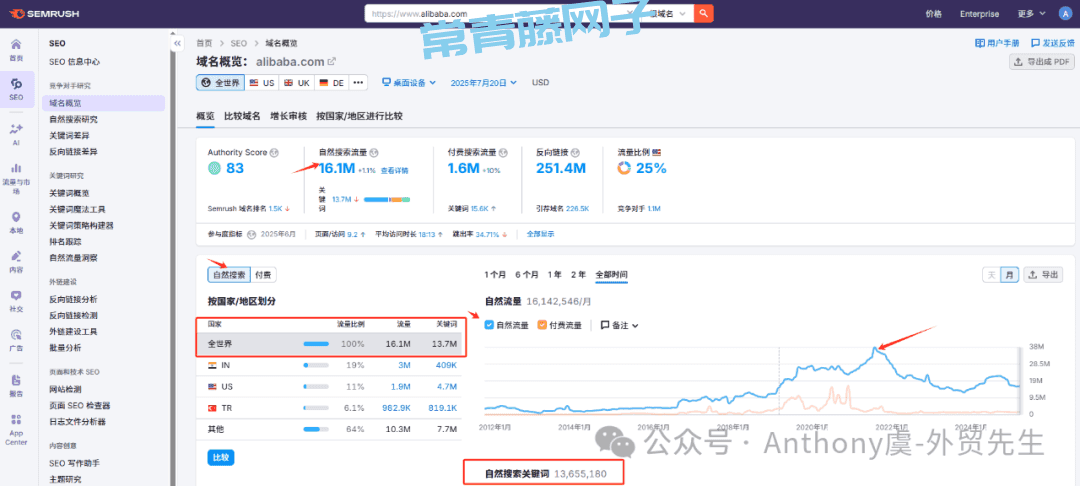The height and width of the screenshot is (486, 1080).
Task: Open the 内容 content sidebar section
Action: (x=16, y=262)
